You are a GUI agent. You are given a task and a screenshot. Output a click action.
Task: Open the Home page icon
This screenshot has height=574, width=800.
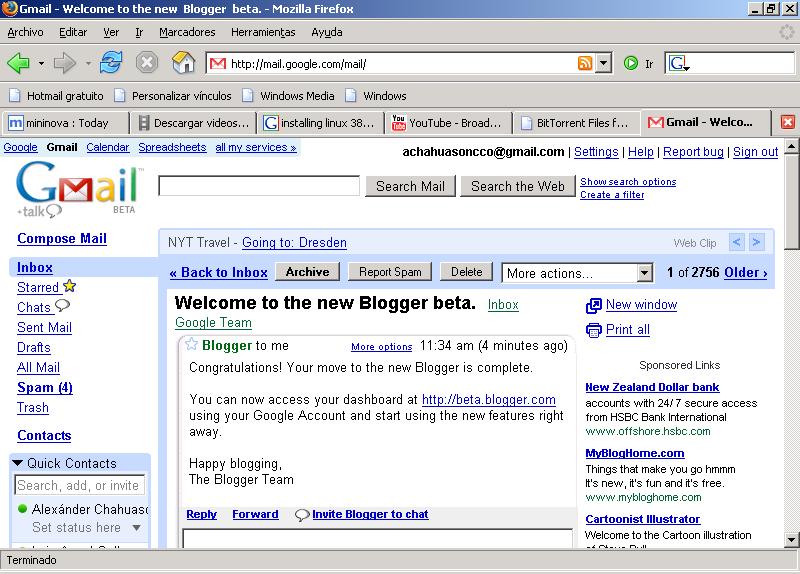click(184, 63)
